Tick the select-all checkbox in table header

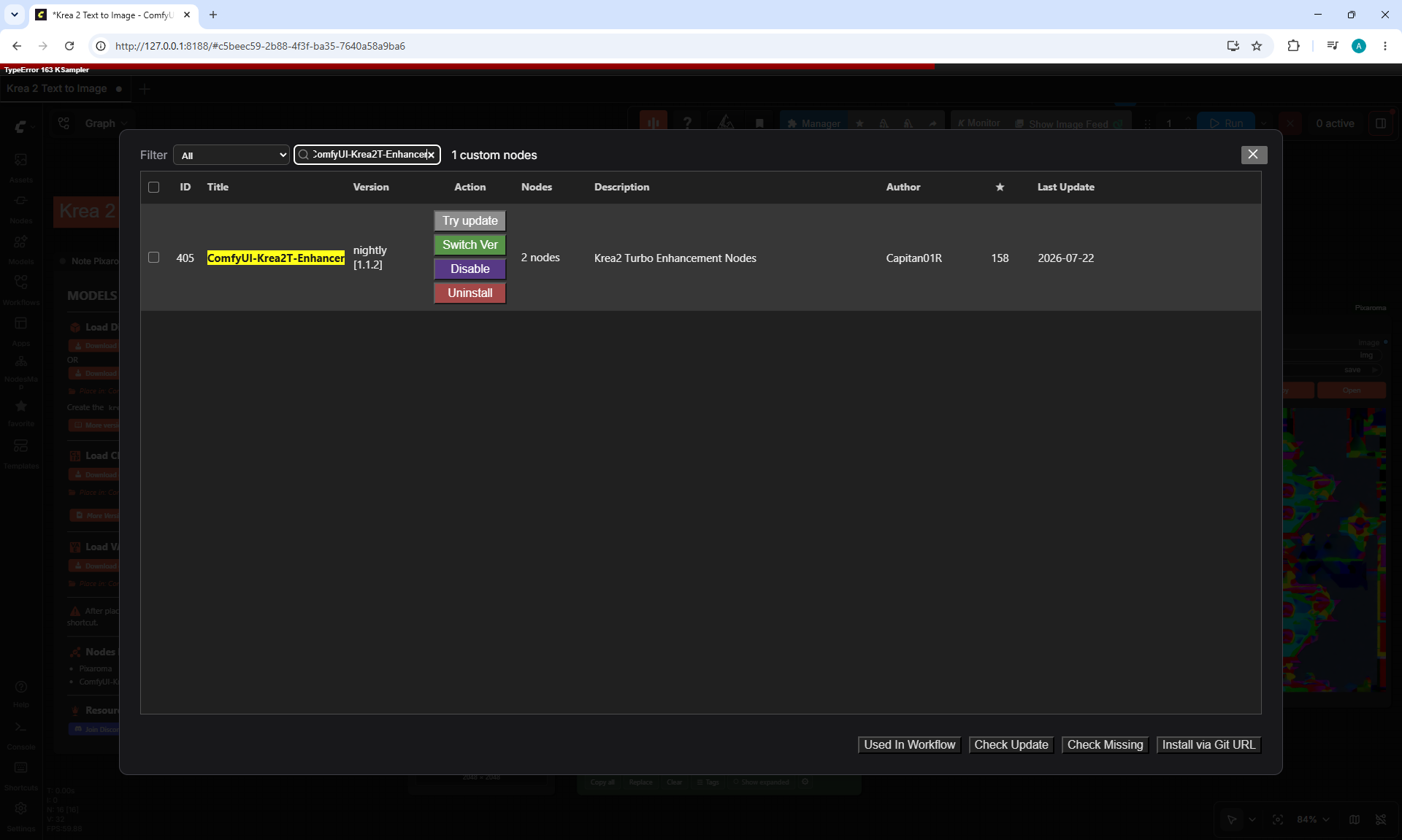tap(153, 187)
